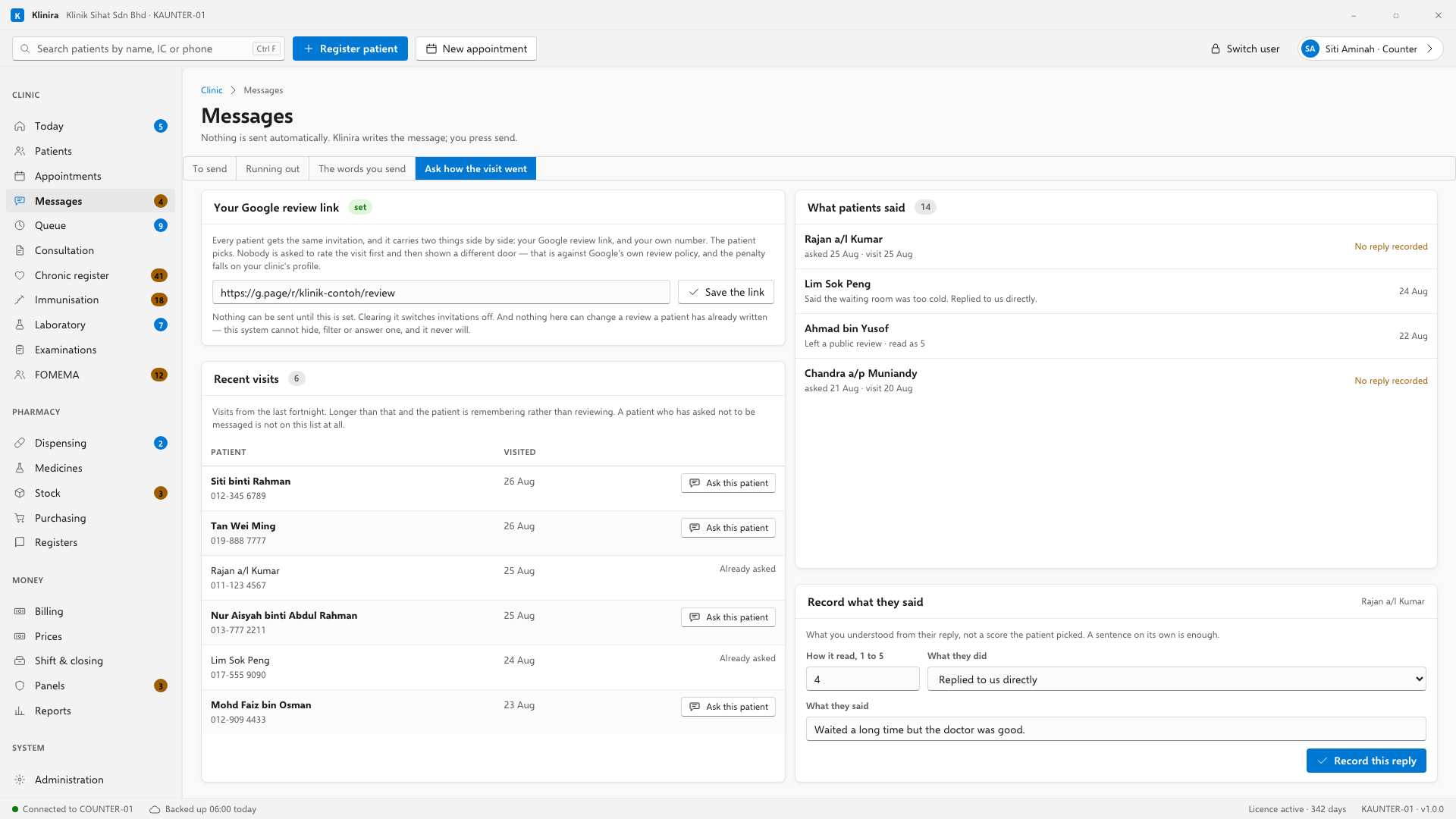Viewport: 1456px width, 819px height.
Task: Click the FOMEMA person icon
Action: click(20, 375)
